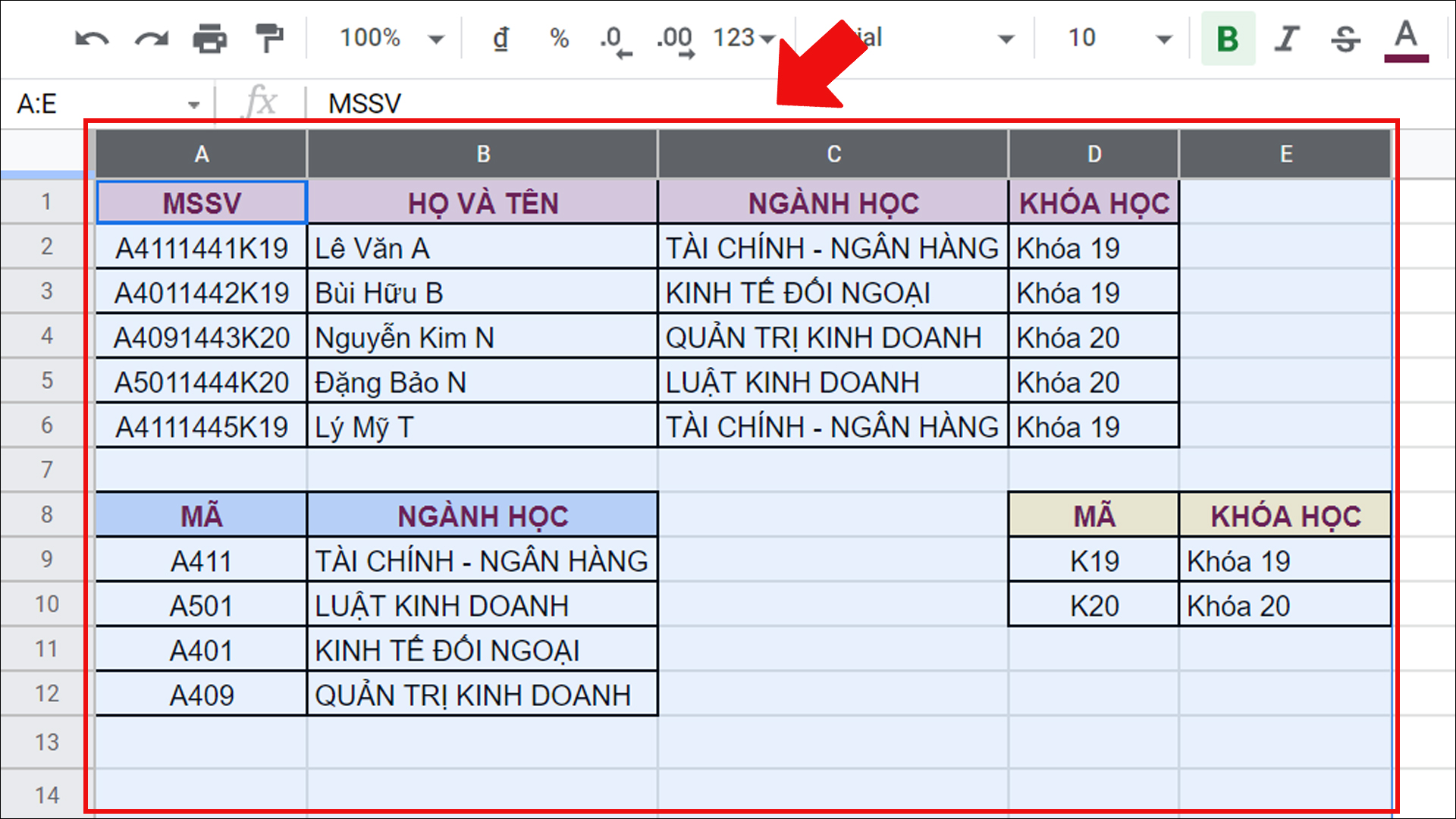Screen dimensions: 1456x819
Task: Open the 123 number format dropdown
Action: click(741, 38)
